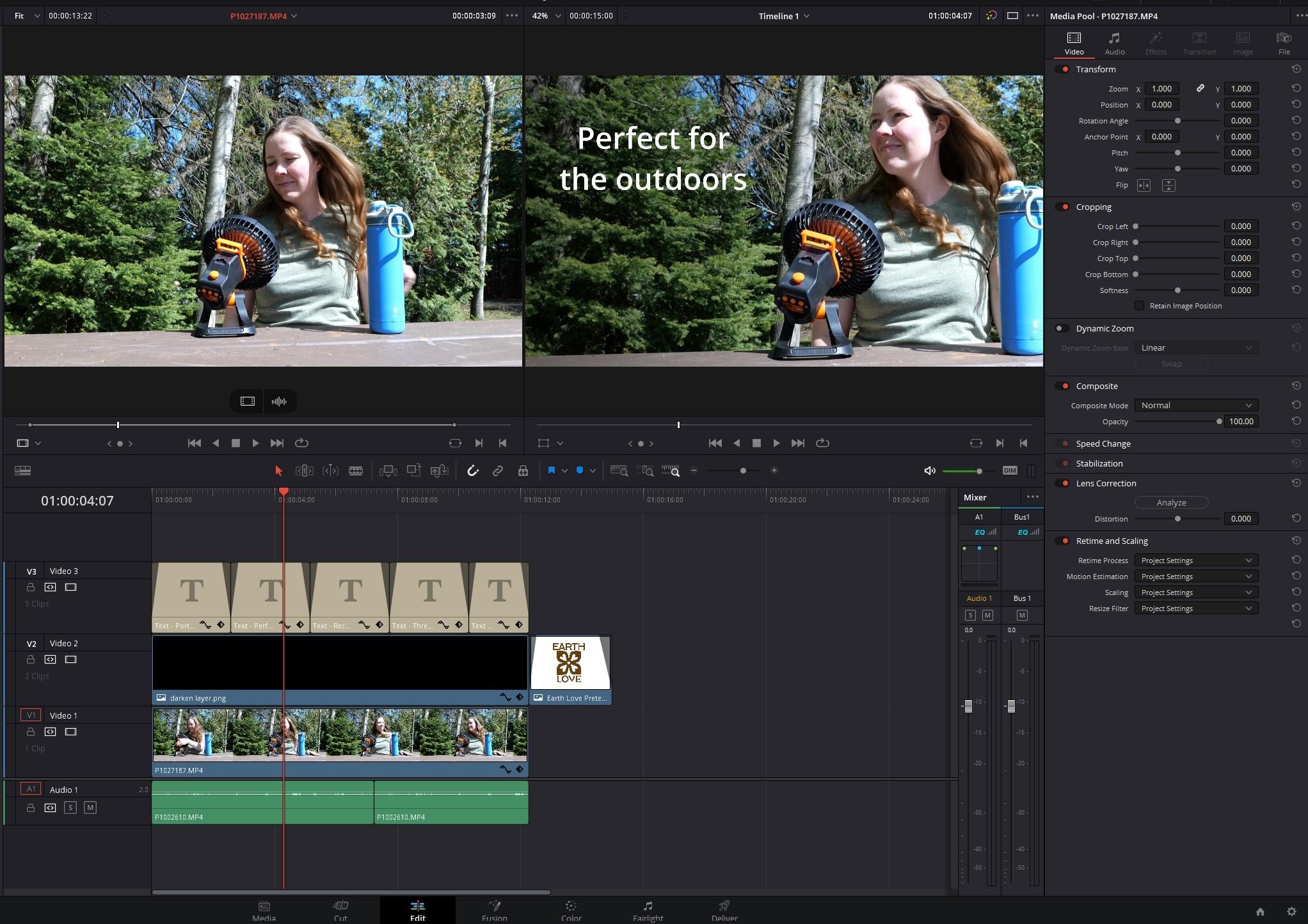Viewport: 1308px width, 924px height.
Task: Open the Project Manager home icon
Action: [x=1260, y=912]
